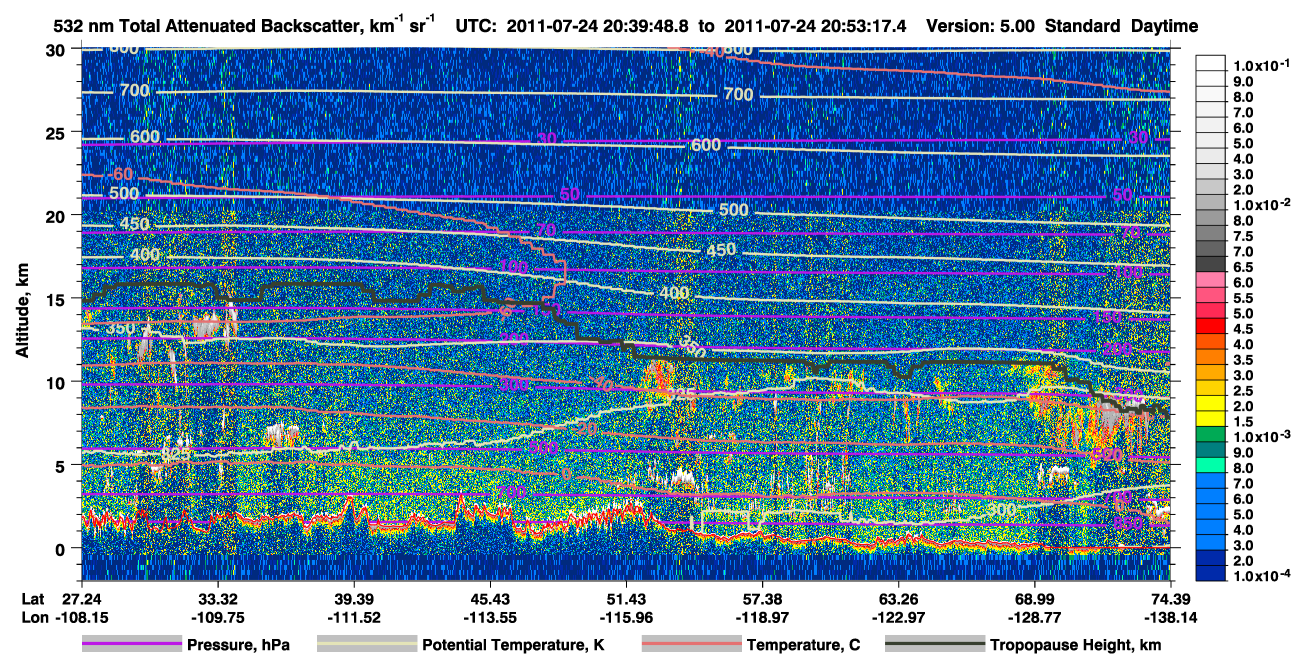1300x667 pixels.
Task: Click the 'Standard' label in the header
Action: tap(1084, 27)
